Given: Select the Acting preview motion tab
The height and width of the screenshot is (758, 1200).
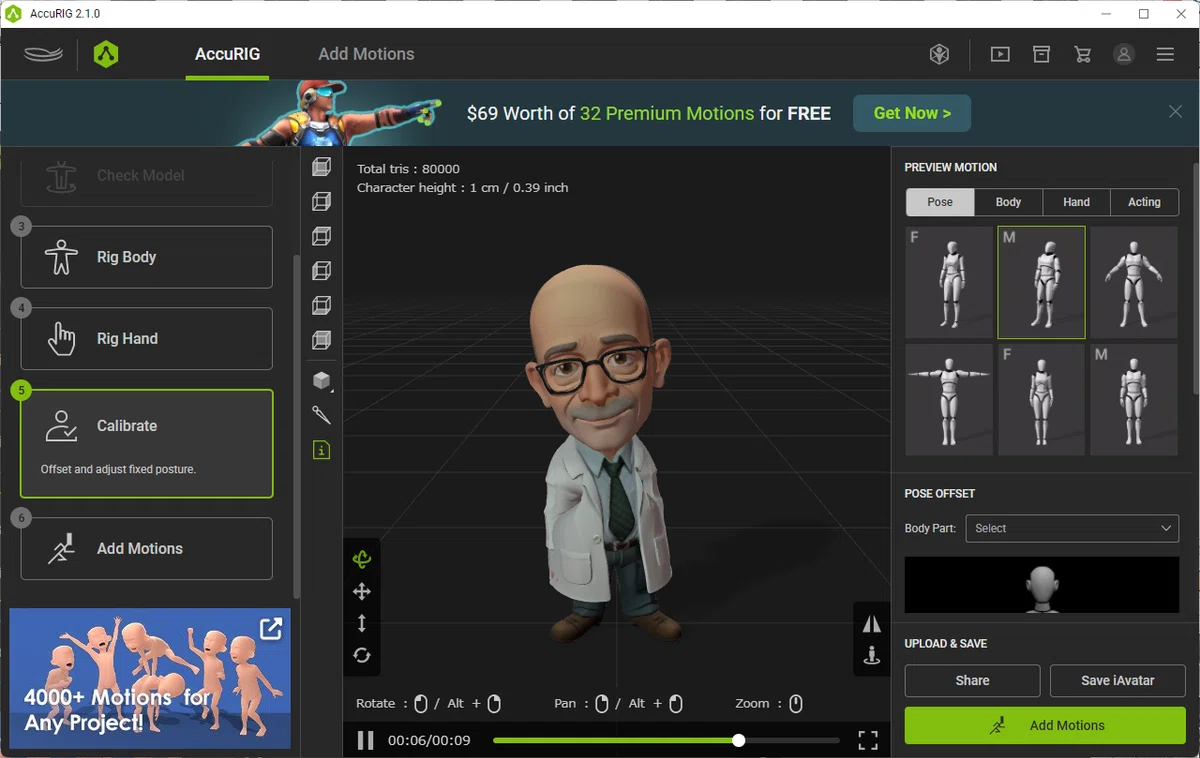Looking at the screenshot, I should coord(1144,202).
